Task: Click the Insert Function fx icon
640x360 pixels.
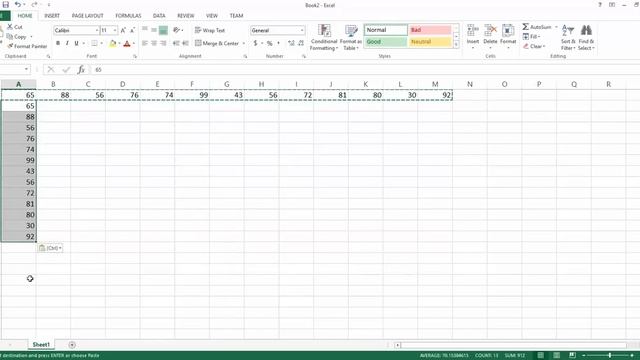Action: coord(81,70)
